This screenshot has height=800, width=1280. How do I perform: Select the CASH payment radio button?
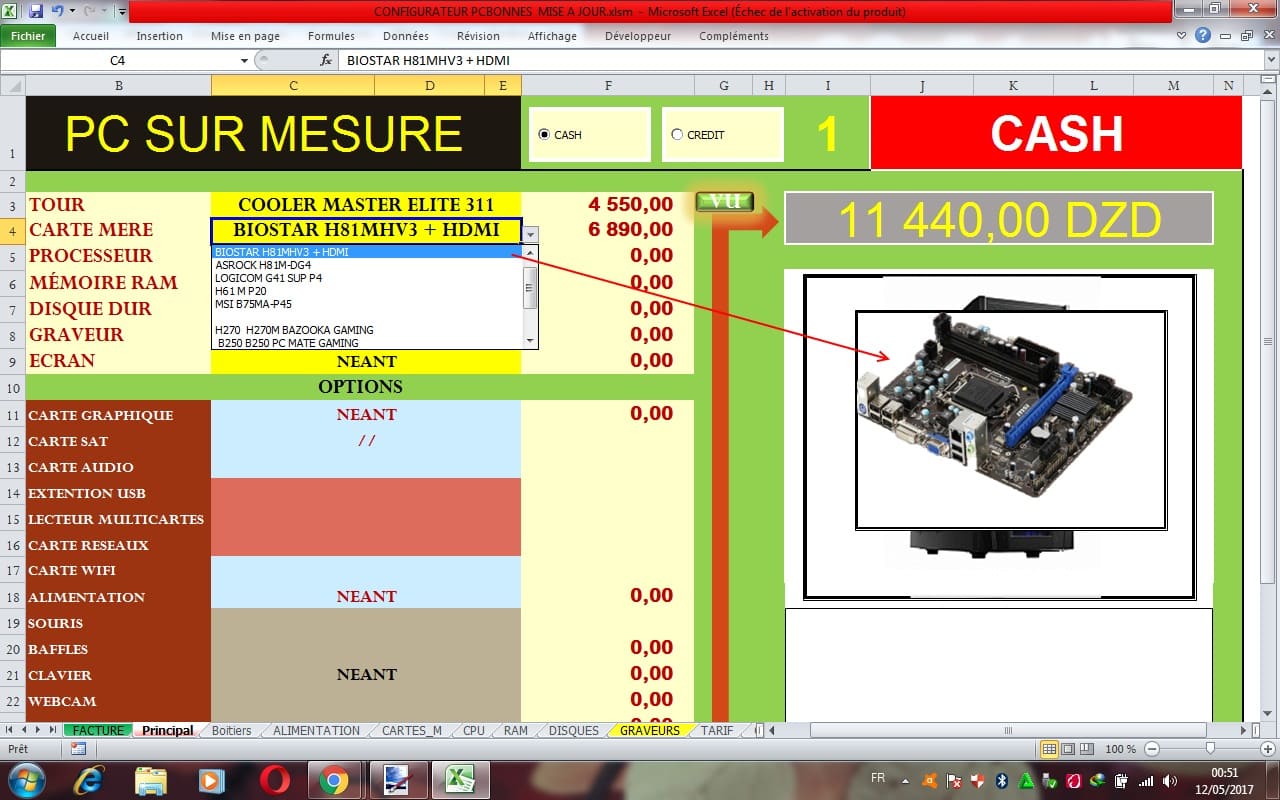[x=544, y=135]
